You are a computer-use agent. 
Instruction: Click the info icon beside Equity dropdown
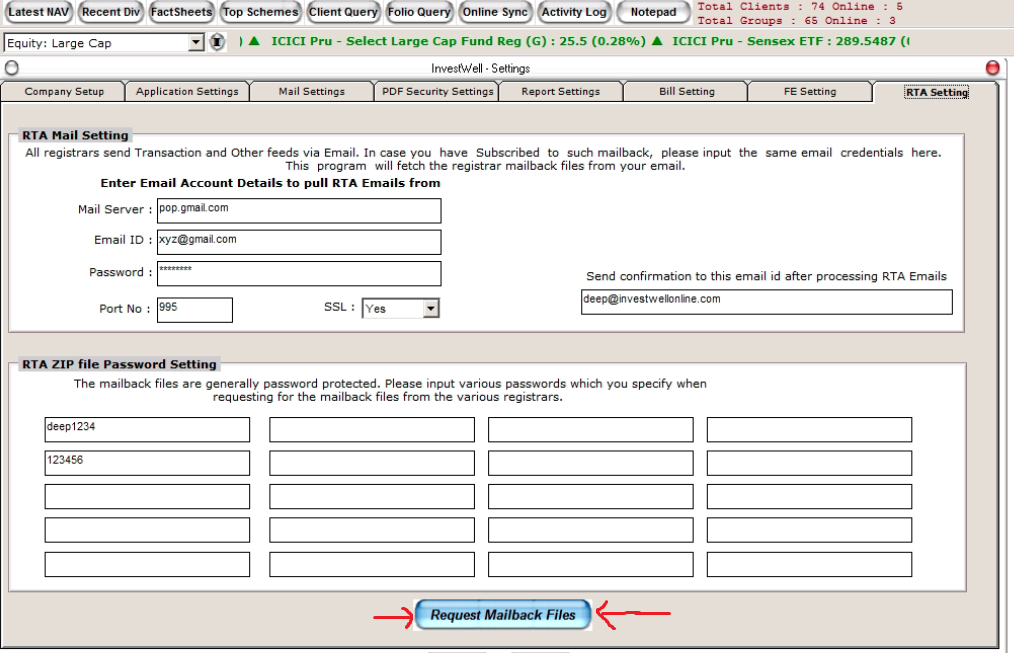pos(217,43)
